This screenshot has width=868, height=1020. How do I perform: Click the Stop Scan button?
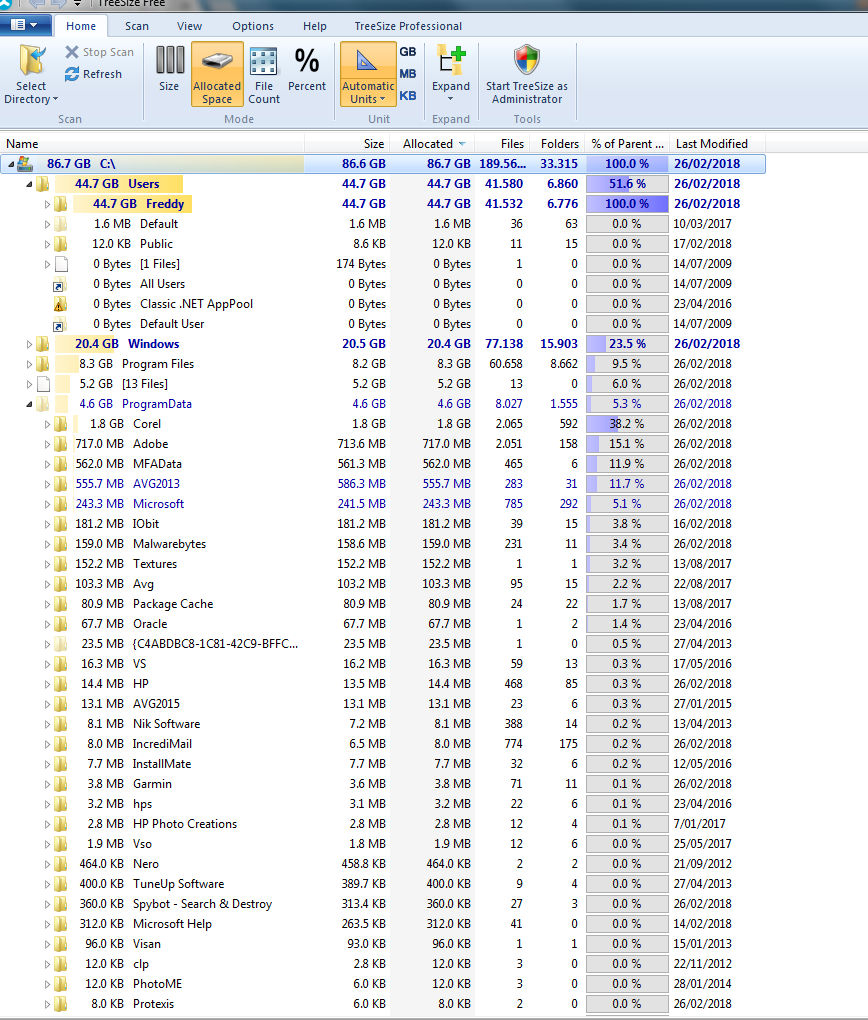(x=99, y=52)
